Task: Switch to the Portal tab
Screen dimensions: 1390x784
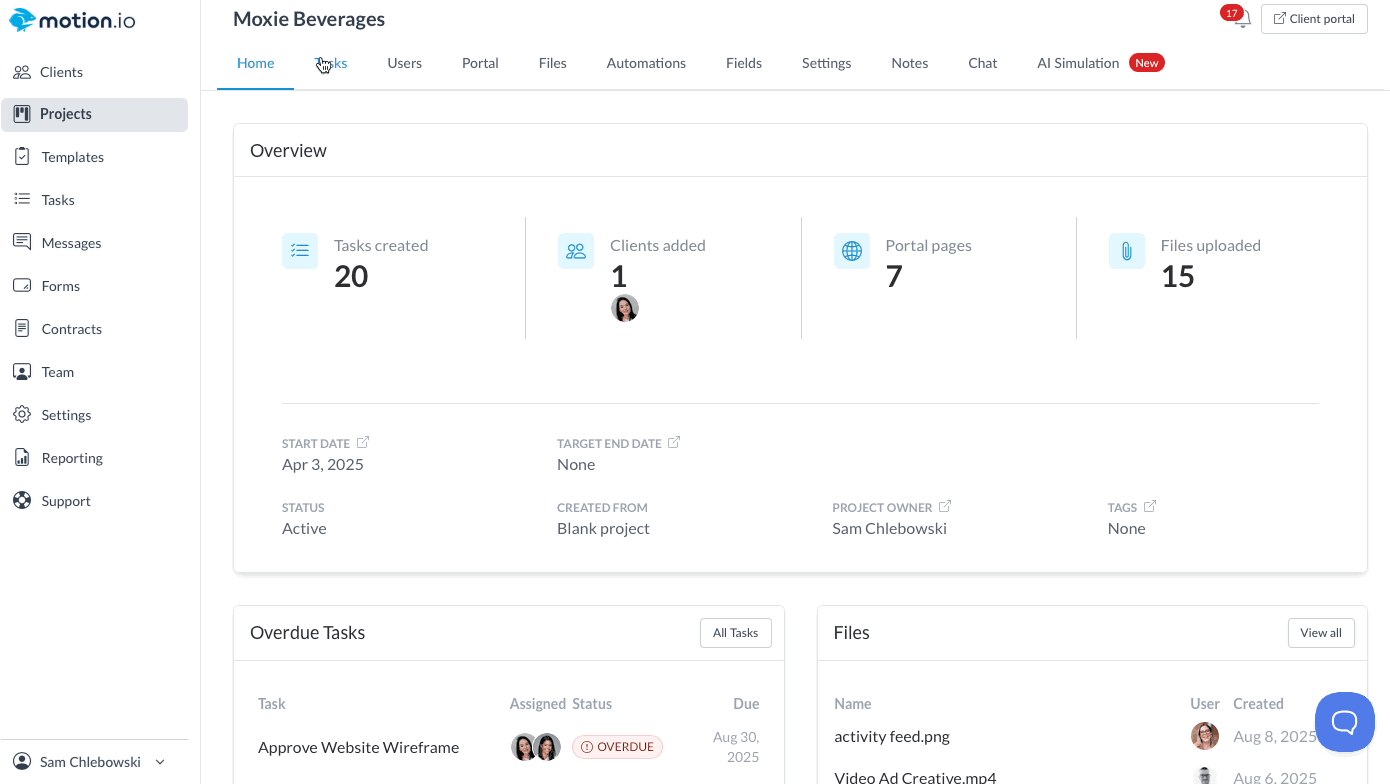Action: tap(480, 63)
